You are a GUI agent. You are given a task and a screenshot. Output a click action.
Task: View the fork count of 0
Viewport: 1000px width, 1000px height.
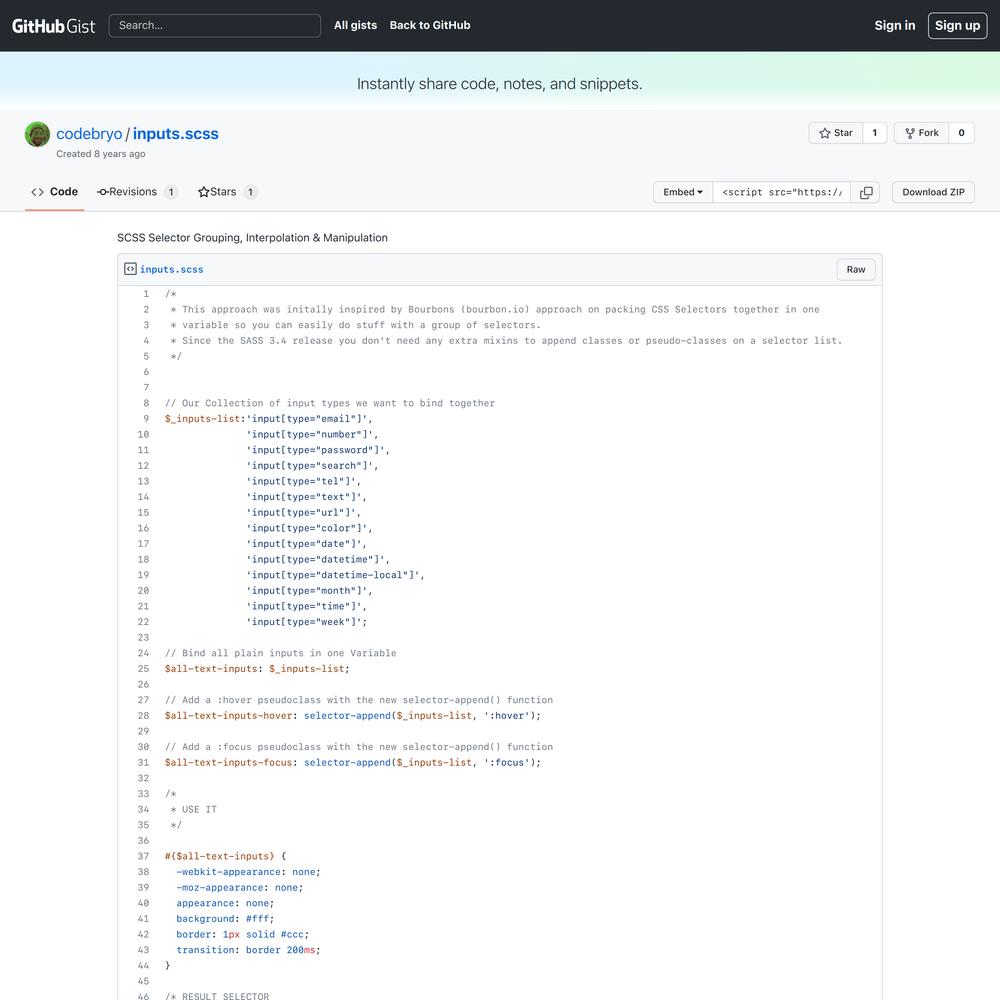tap(961, 133)
